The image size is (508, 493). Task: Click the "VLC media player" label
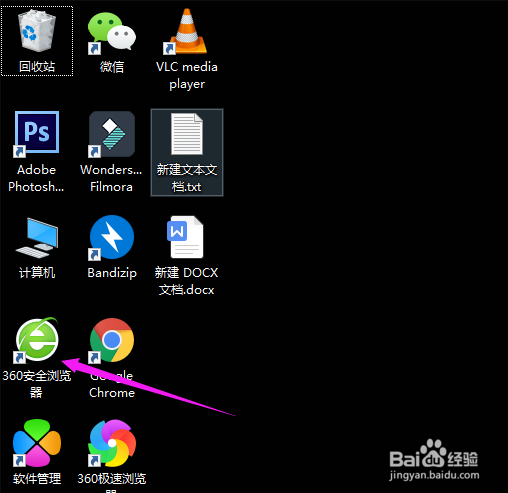(187, 75)
